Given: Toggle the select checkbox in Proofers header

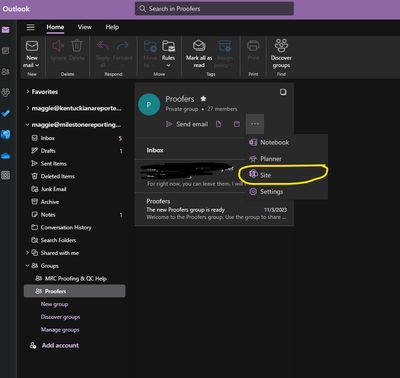Looking at the screenshot, I should 283,92.
